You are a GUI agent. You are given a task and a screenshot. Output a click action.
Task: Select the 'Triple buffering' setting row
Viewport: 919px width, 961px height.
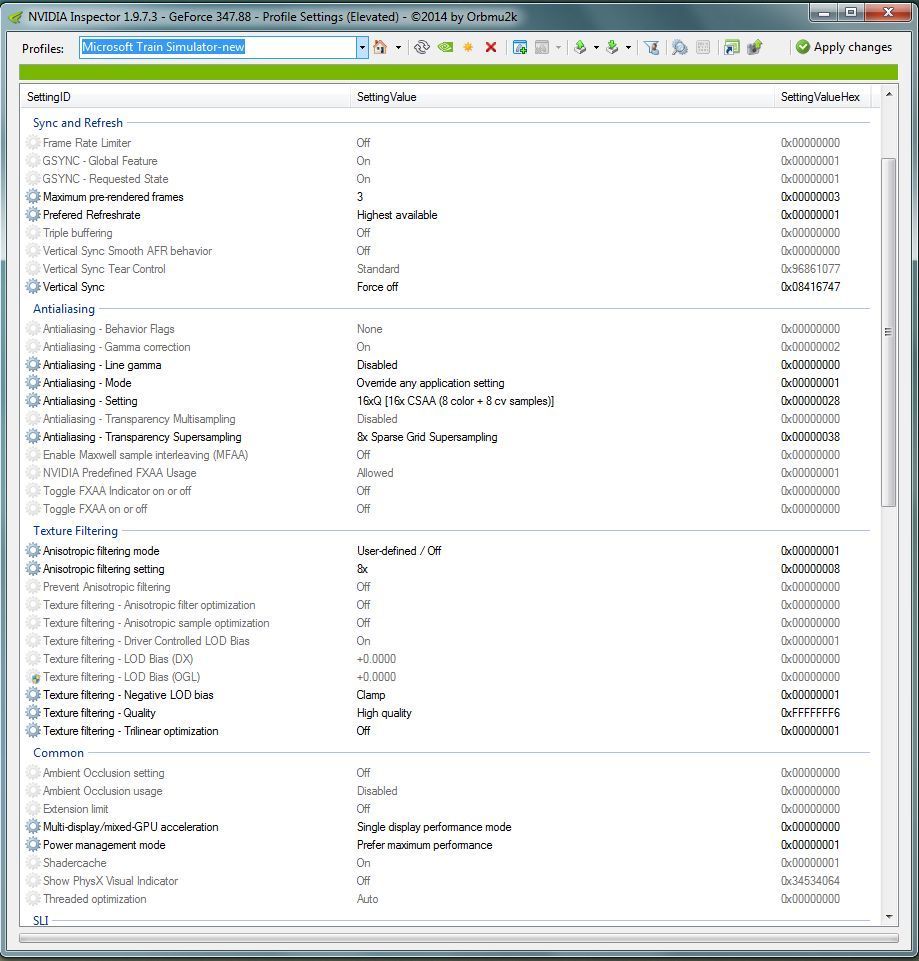[x=446, y=233]
